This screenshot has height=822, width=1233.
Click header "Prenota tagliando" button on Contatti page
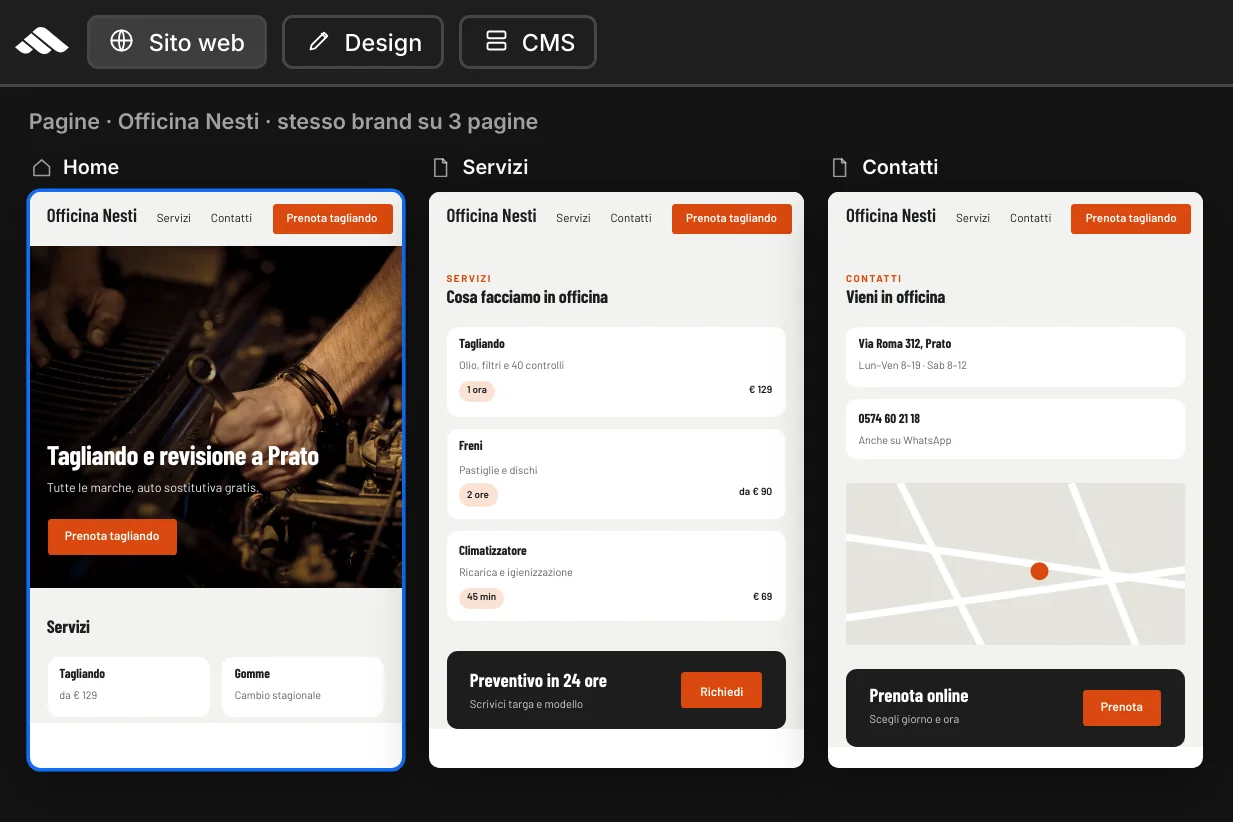1131,218
